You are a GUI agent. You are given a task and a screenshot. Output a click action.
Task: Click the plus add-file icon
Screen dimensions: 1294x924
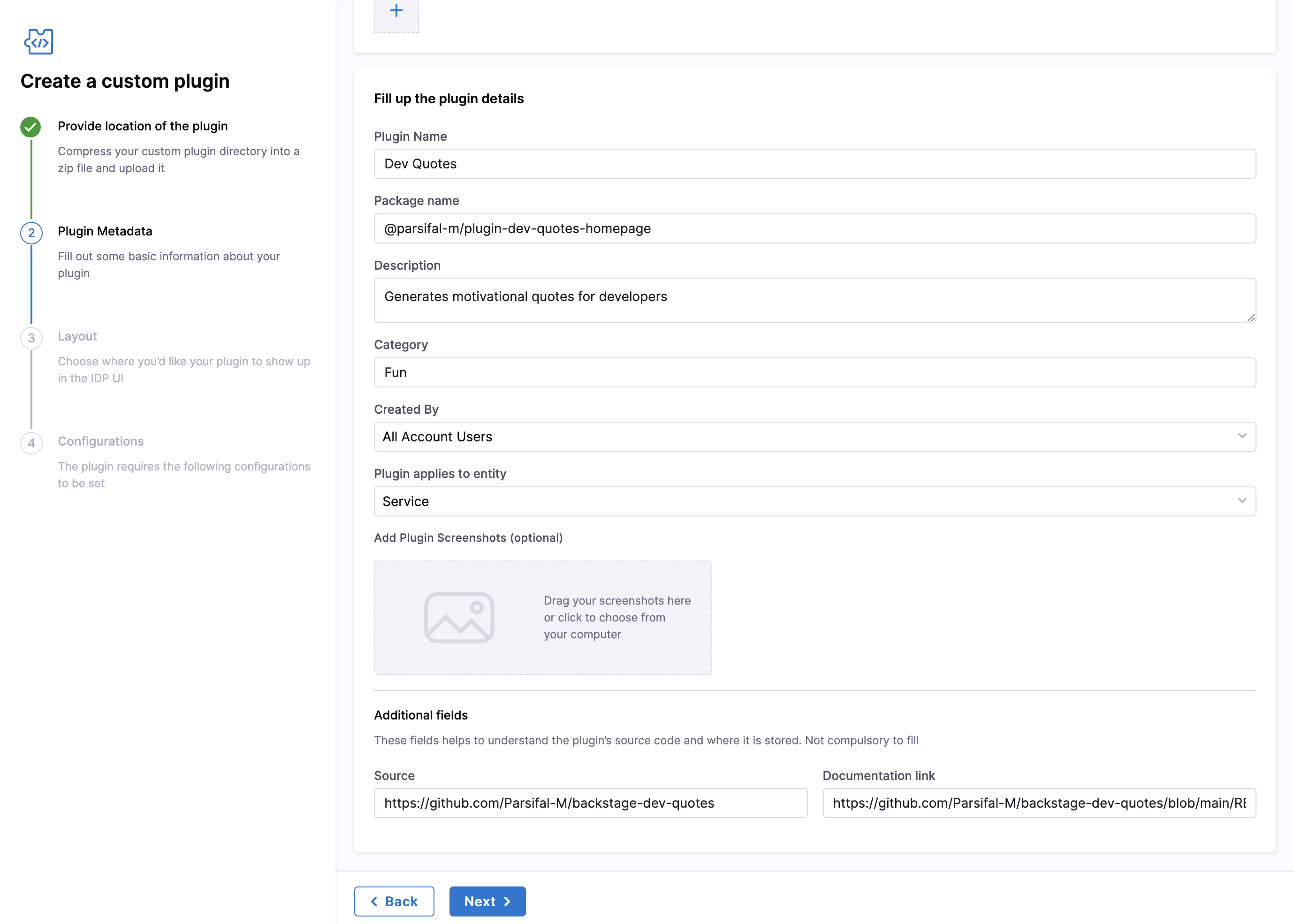click(x=396, y=11)
